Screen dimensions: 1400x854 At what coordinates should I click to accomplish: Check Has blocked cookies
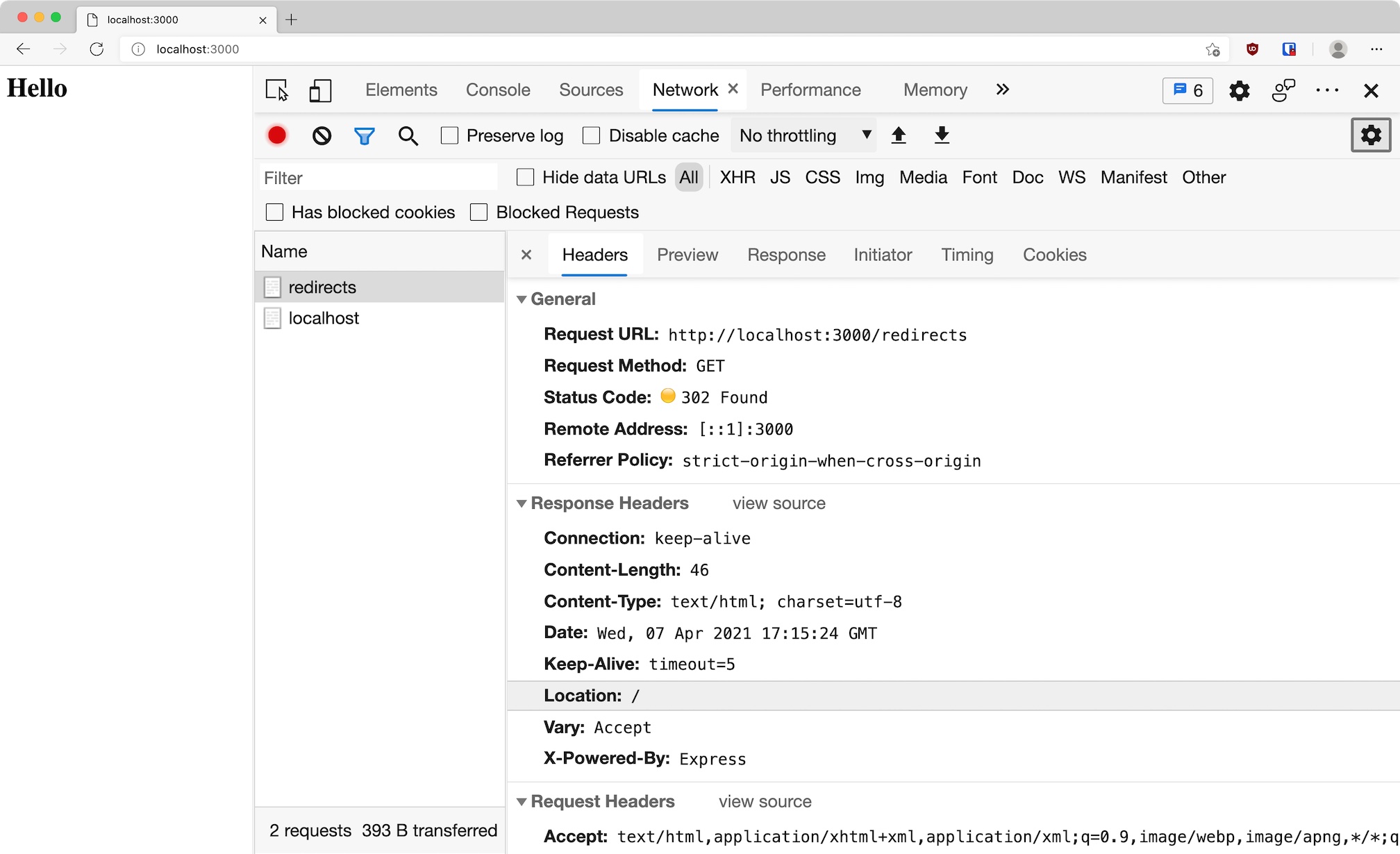click(x=274, y=212)
